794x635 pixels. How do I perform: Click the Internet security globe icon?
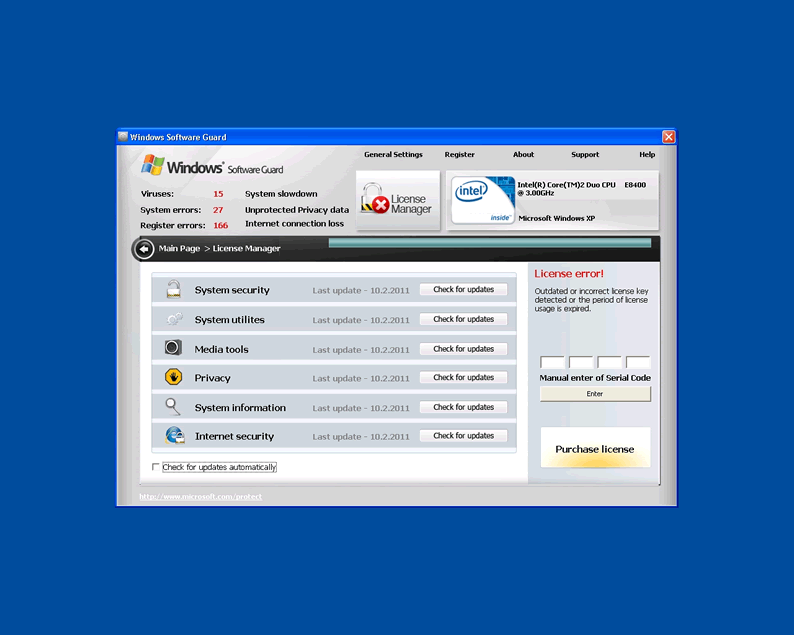click(x=174, y=436)
